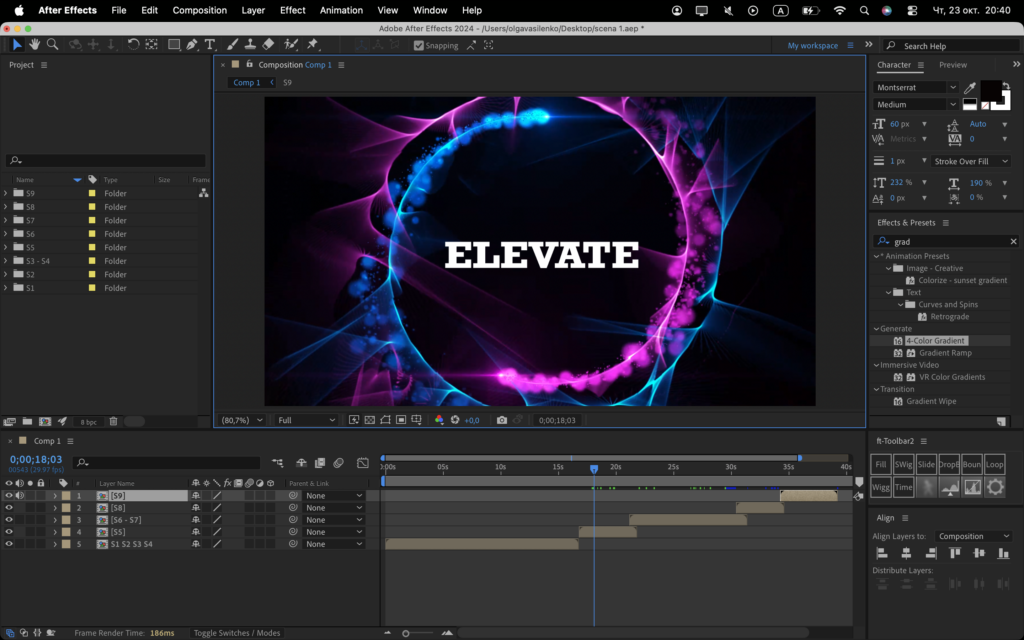Select the Eraser tool

(268, 44)
